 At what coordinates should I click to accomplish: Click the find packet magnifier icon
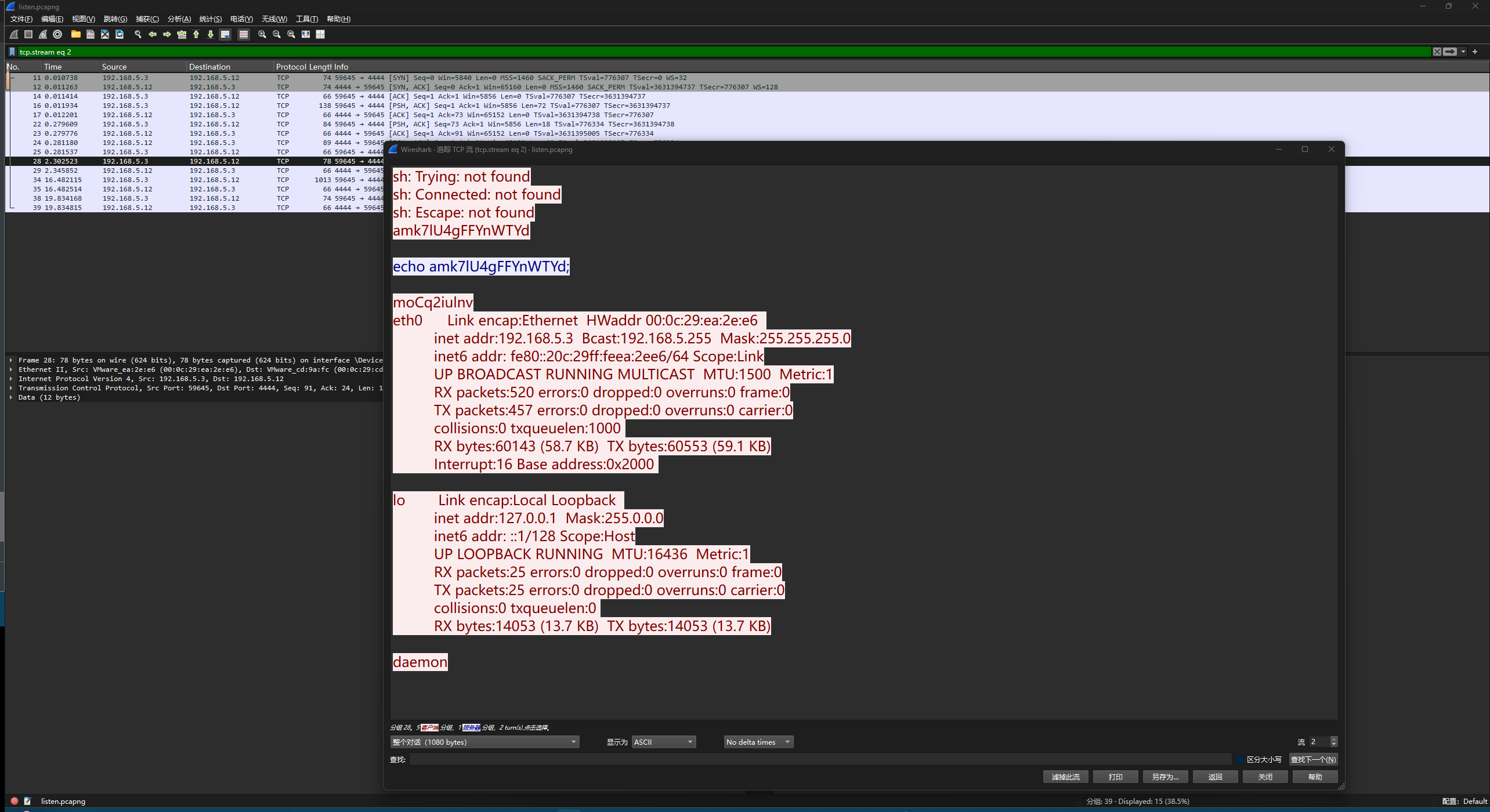click(x=138, y=34)
